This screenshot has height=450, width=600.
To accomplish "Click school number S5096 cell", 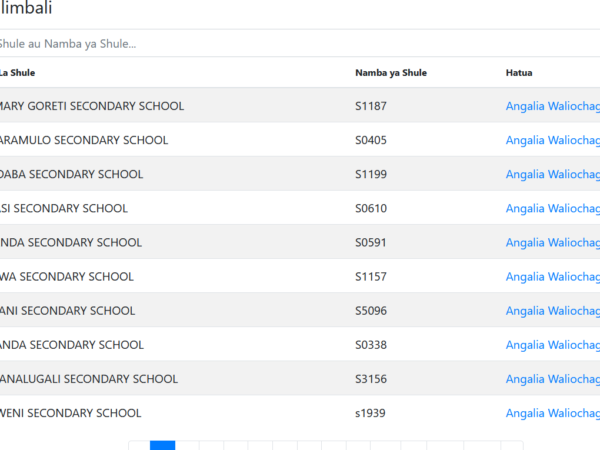I will coord(371,310).
